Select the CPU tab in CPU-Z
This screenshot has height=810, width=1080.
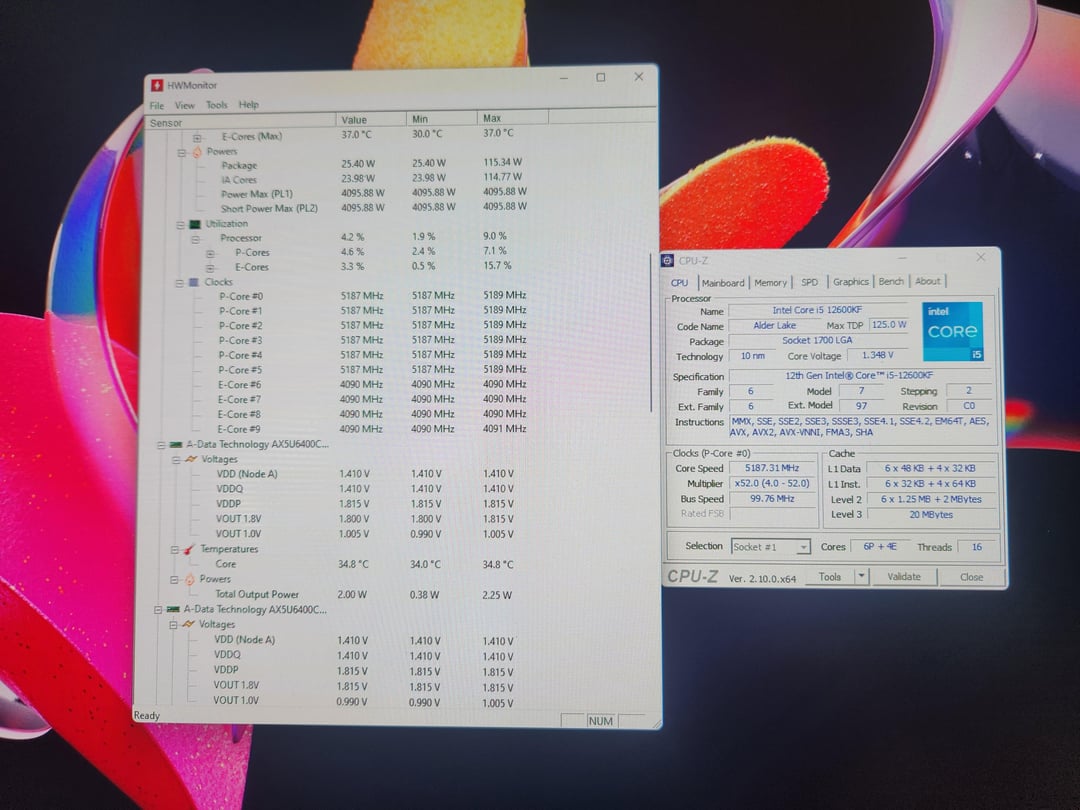coord(680,282)
